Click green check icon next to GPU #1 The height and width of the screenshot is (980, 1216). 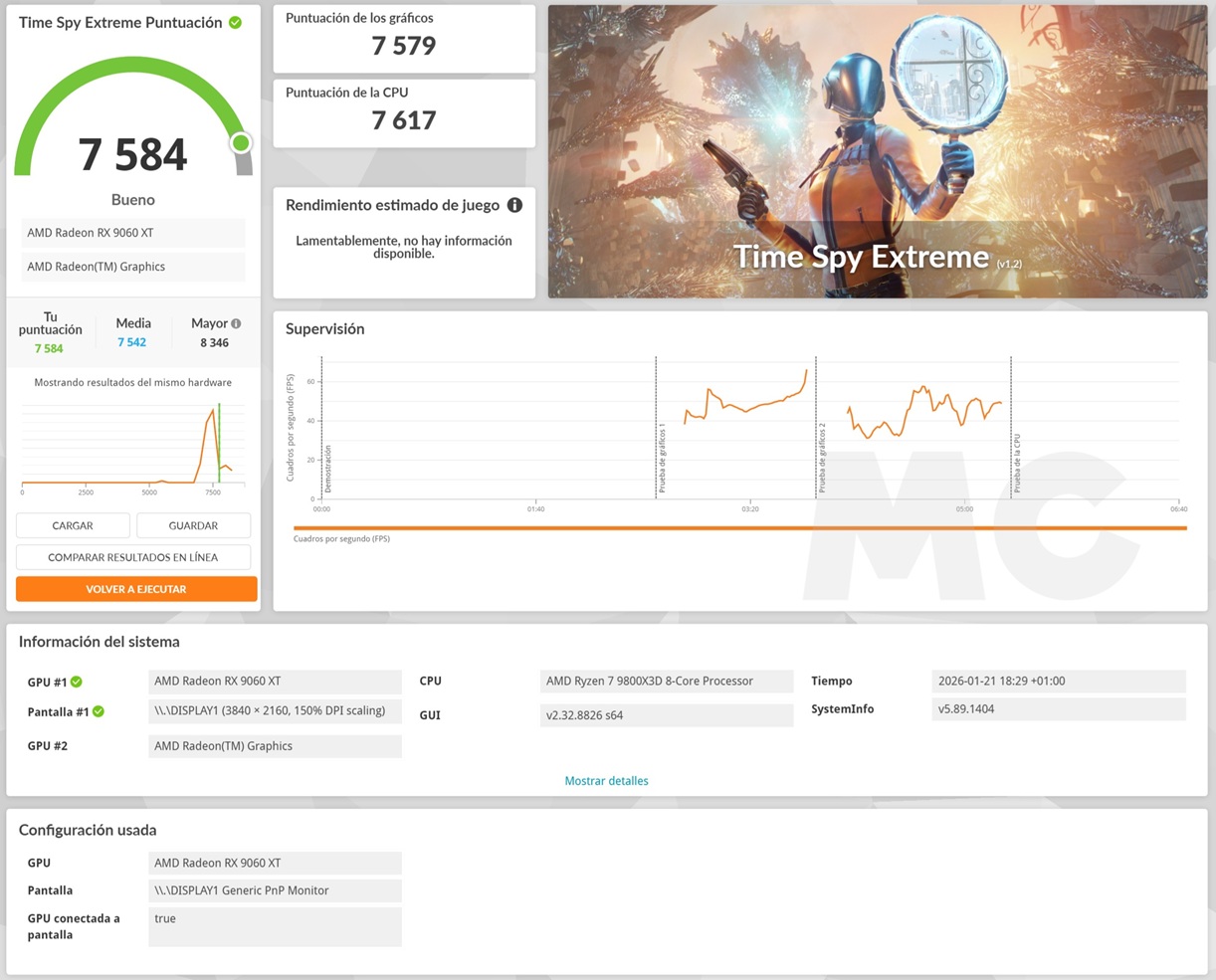(77, 682)
